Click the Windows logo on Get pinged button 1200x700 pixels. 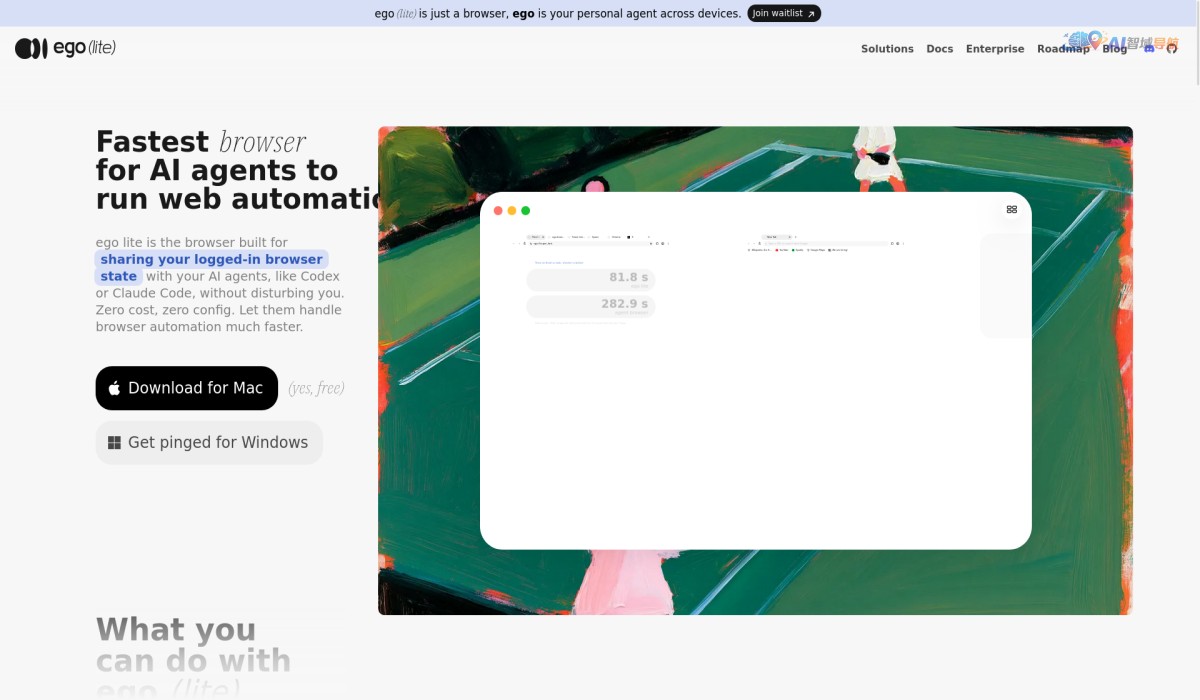(x=114, y=442)
